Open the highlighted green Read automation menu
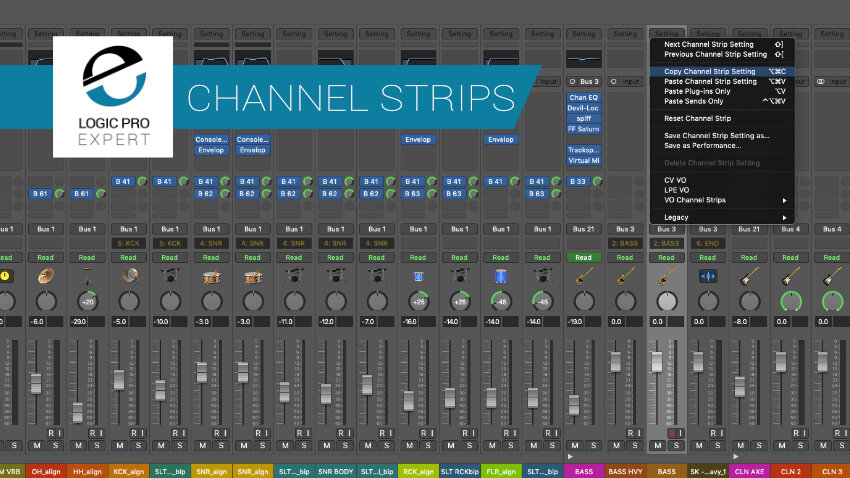Viewport: 850px width, 478px height. 583,257
